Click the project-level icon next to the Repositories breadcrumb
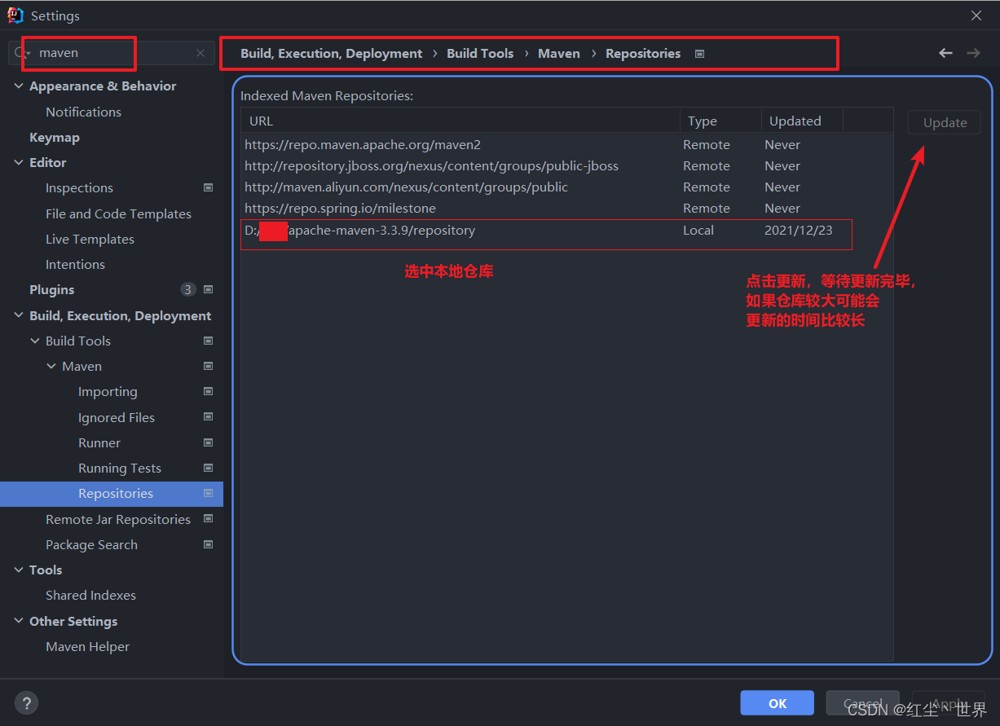Screen dimensions: 1000x726 (700, 54)
